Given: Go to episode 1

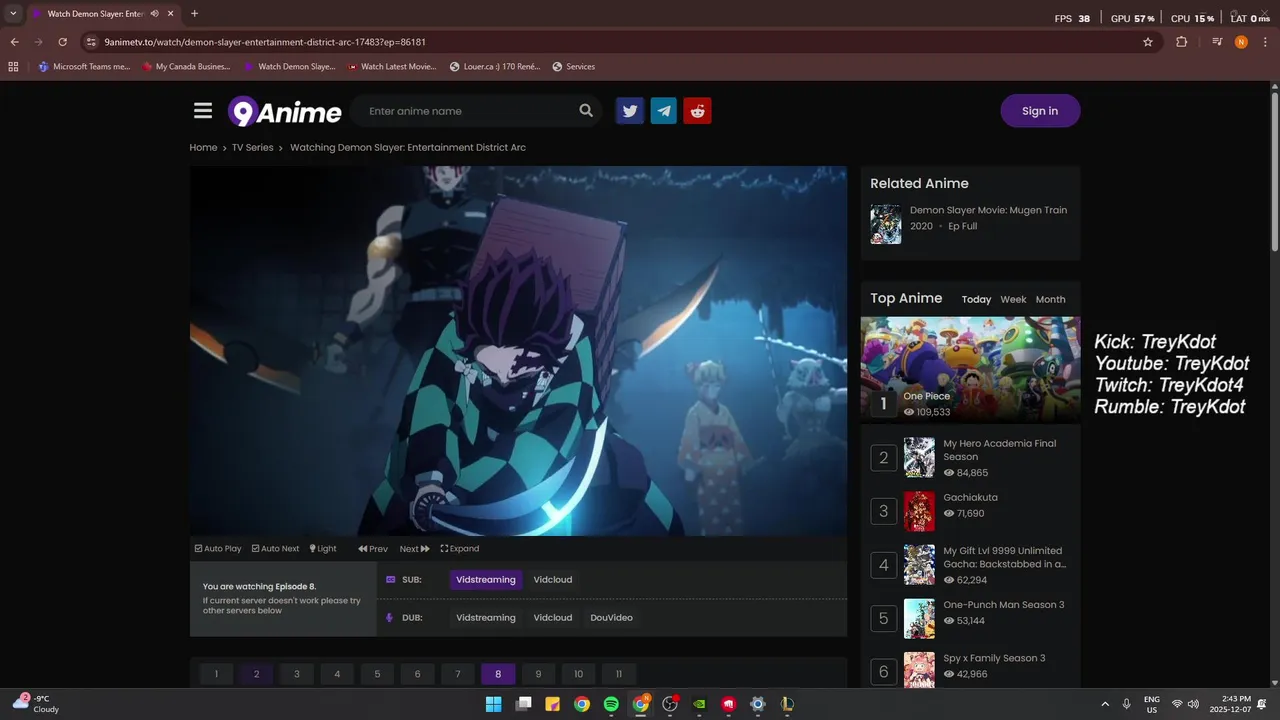Looking at the screenshot, I should click(216, 674).
